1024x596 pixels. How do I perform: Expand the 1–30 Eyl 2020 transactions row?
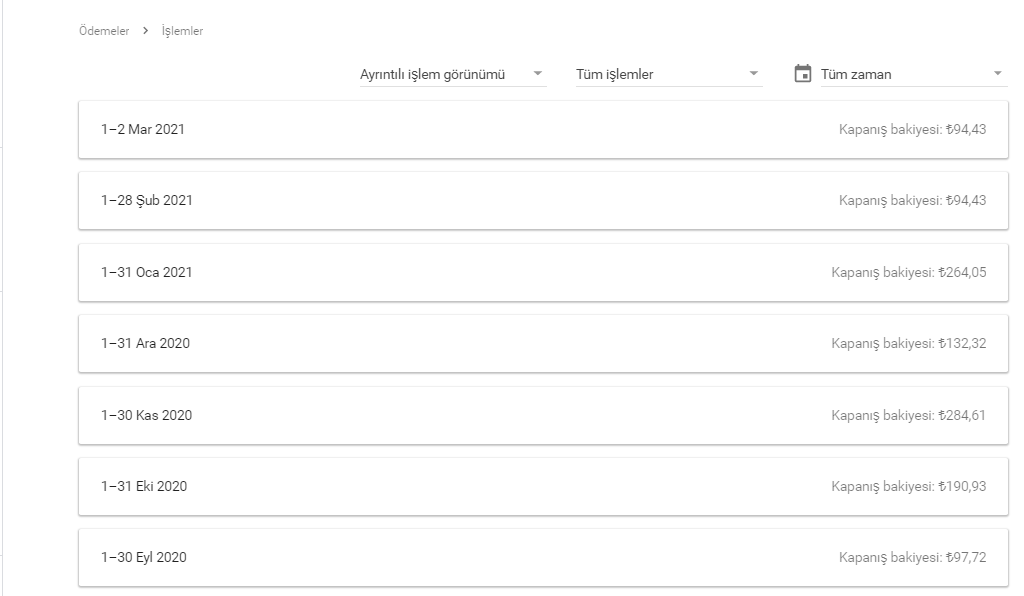543,557
